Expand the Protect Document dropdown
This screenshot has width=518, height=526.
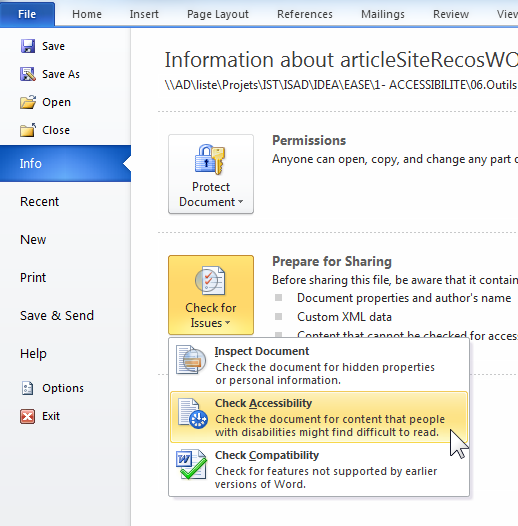point(211,174)
